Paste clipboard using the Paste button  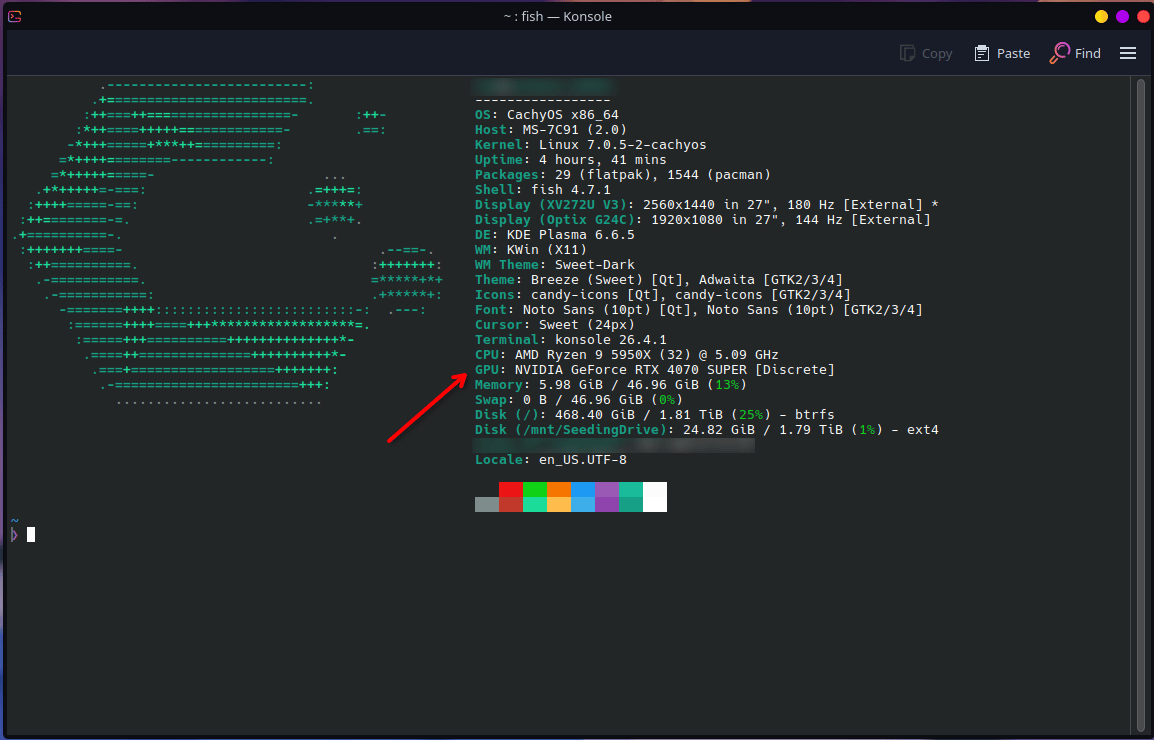point(1002,53)
